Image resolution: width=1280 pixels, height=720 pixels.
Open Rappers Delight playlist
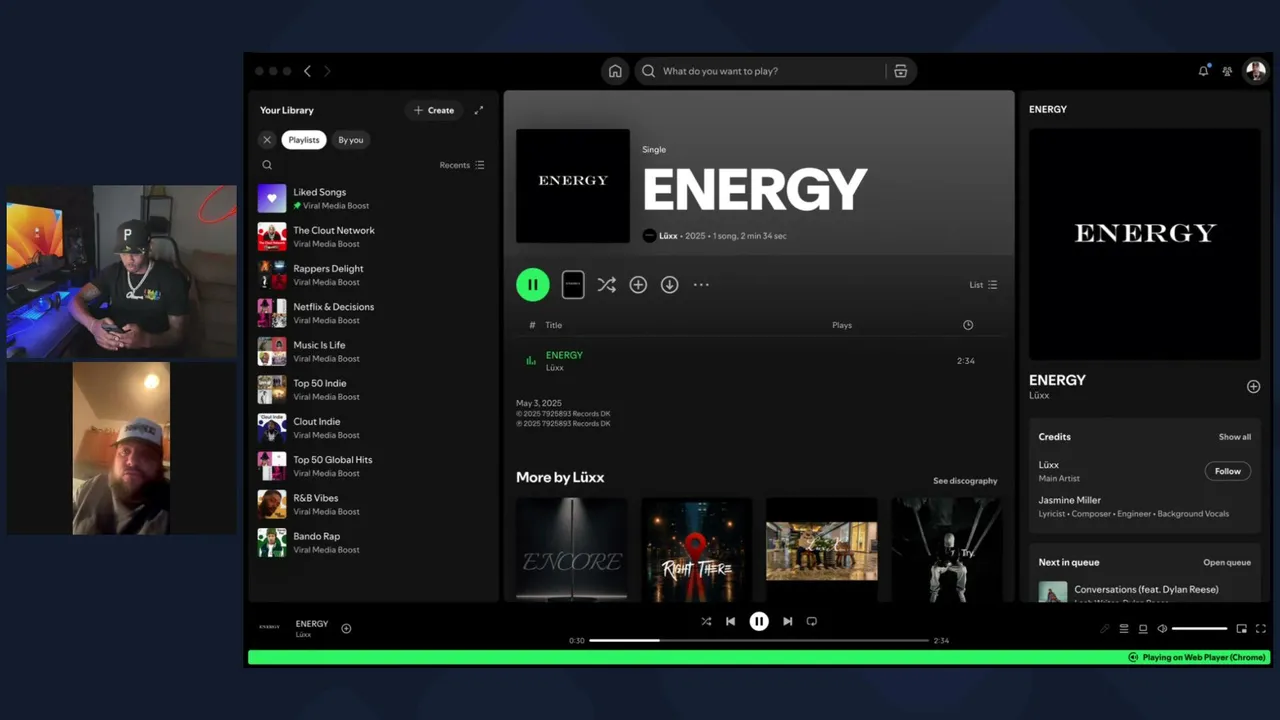point(373,275)
